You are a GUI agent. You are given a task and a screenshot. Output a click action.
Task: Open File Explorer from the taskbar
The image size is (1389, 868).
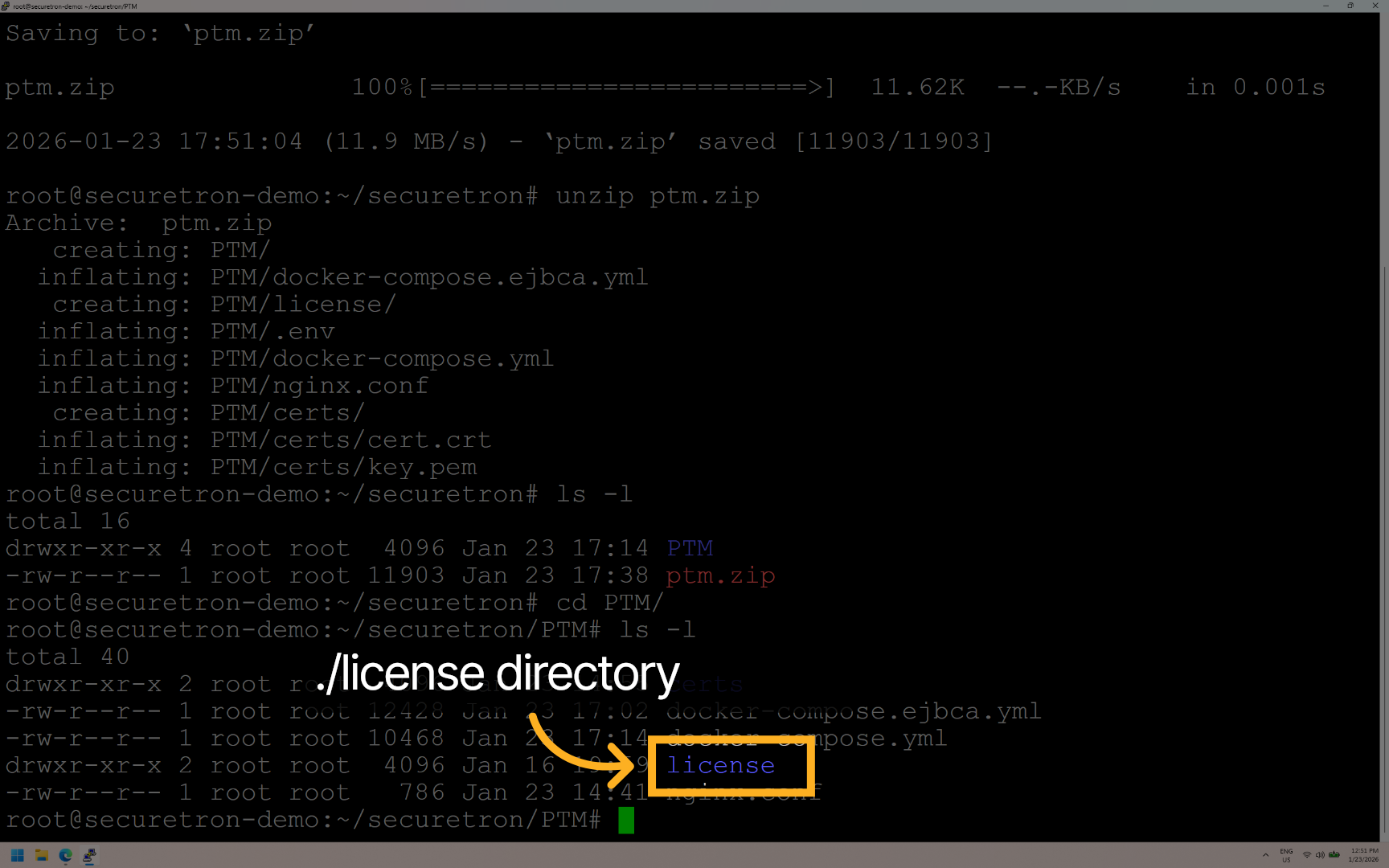[41, 856]
